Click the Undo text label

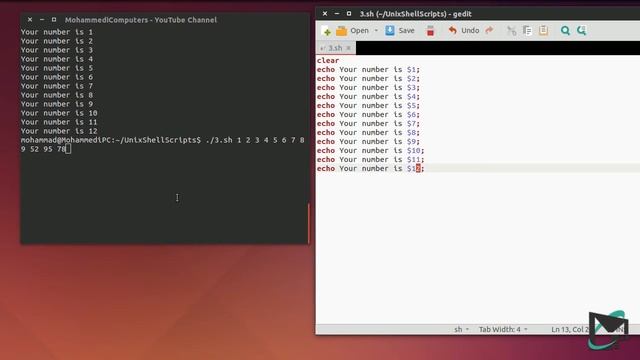pos(470,31)
